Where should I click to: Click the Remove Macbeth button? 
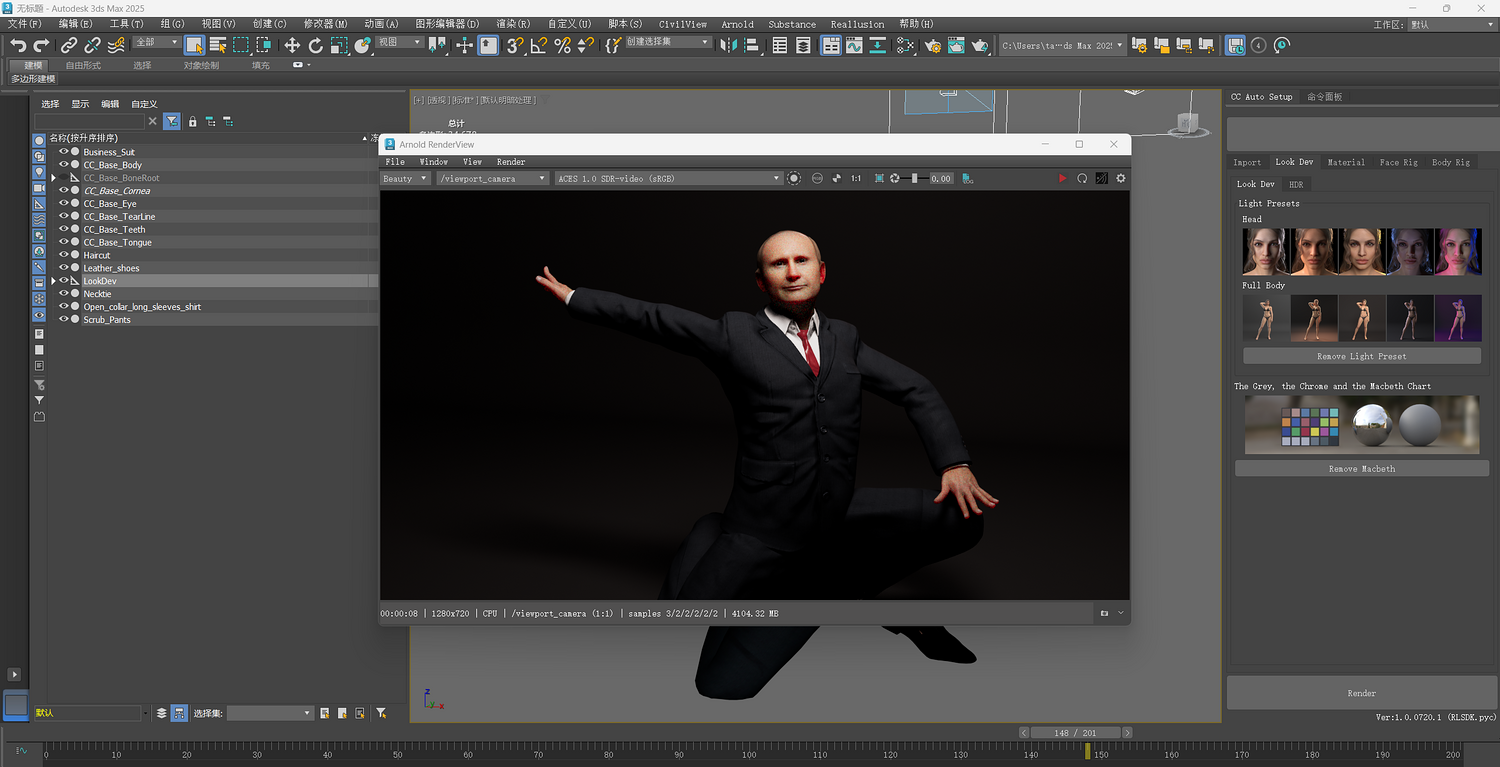[1362, 468]
